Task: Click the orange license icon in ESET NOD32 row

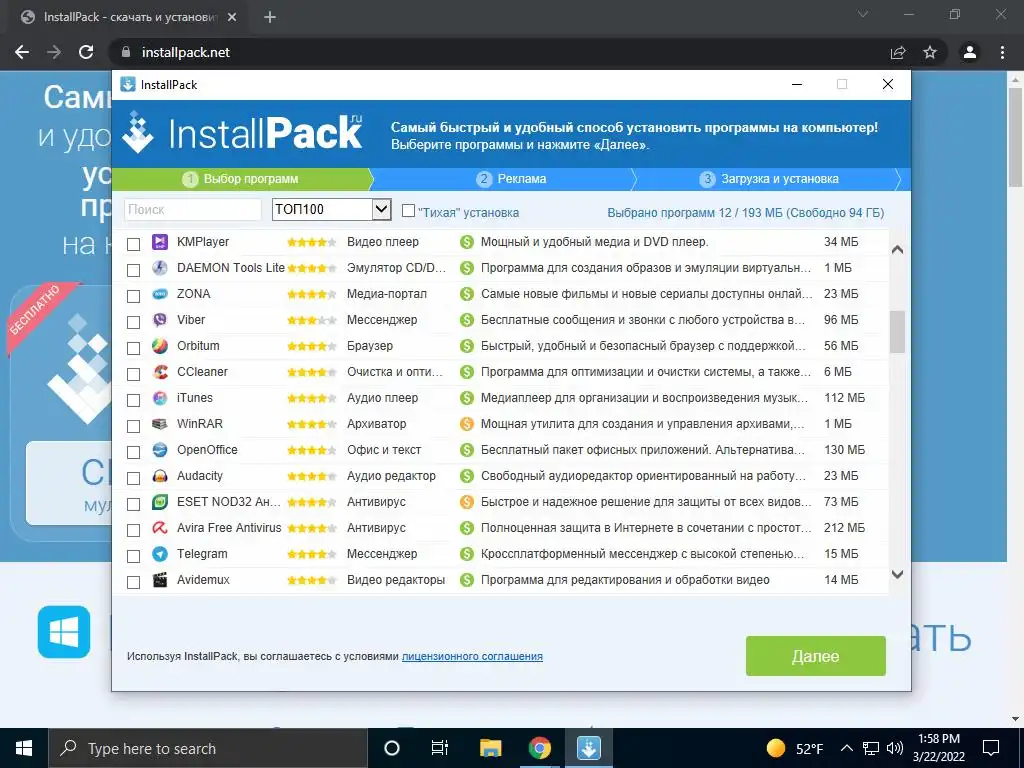Action: (466, 502)
